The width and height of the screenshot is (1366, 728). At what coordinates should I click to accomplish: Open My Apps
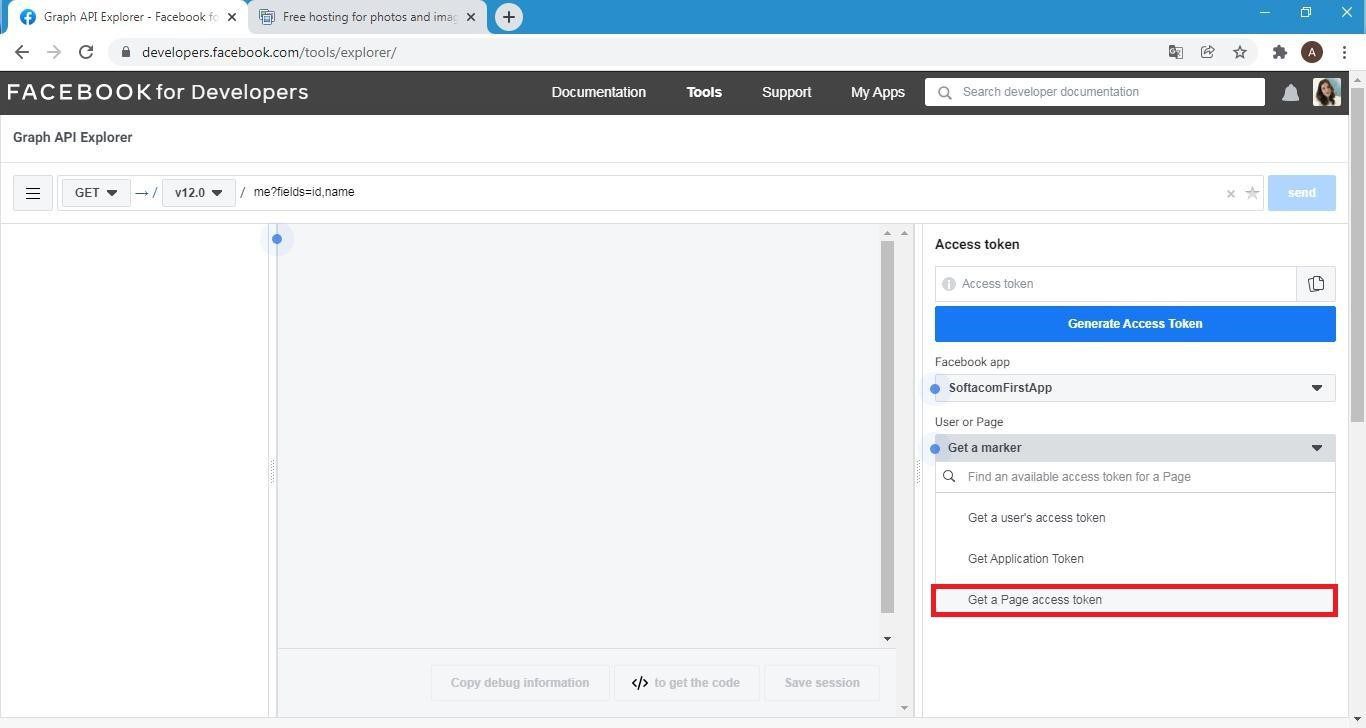(x=878, y=92)
